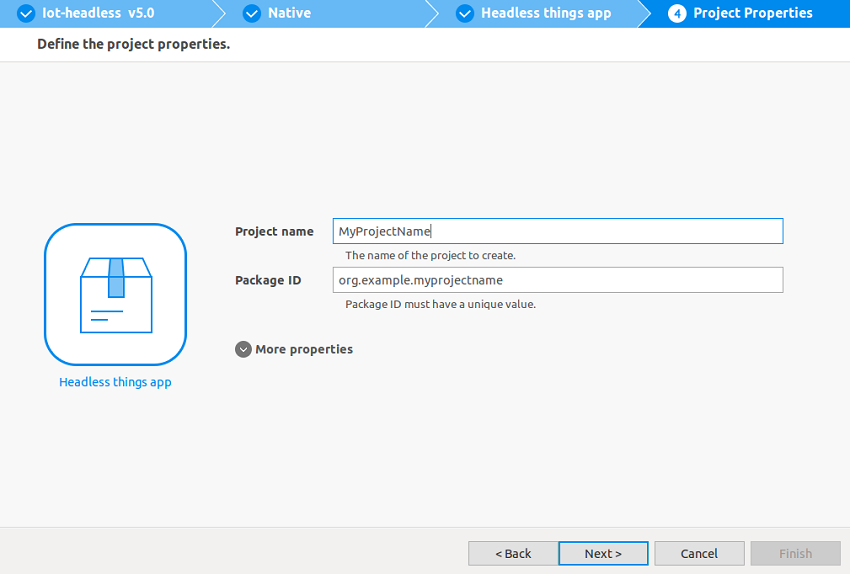Viewport: 850px width, 574px height.
Task: Cancel the project wizard
Action: (699, 553)
